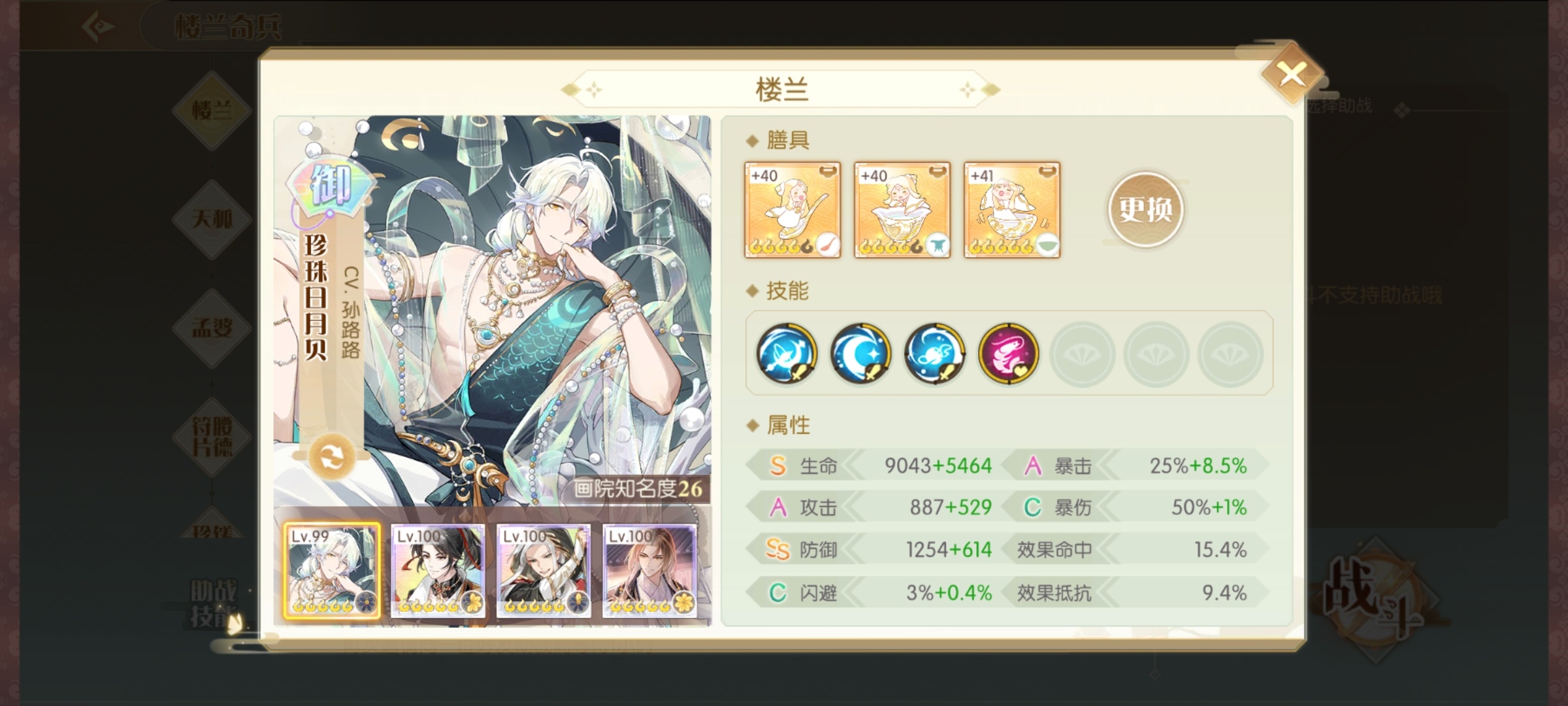Select the +40 spoon tableware item
Image resolution: width=1568 pixels, height=706 pixels.
tap(792, 210)
